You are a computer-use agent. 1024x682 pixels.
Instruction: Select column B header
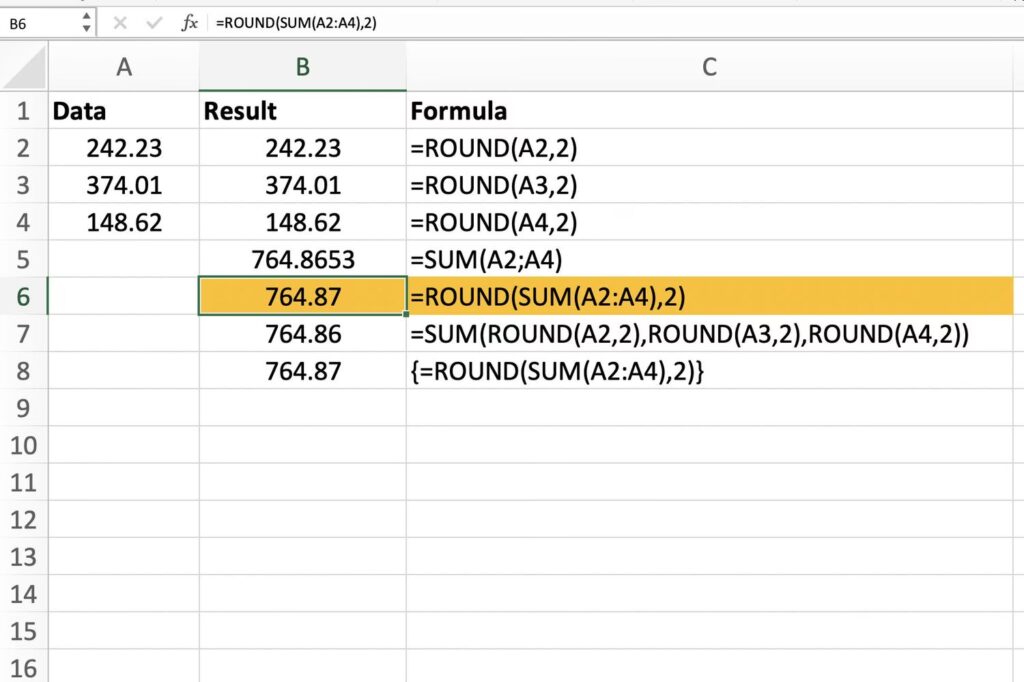point(302,67)
